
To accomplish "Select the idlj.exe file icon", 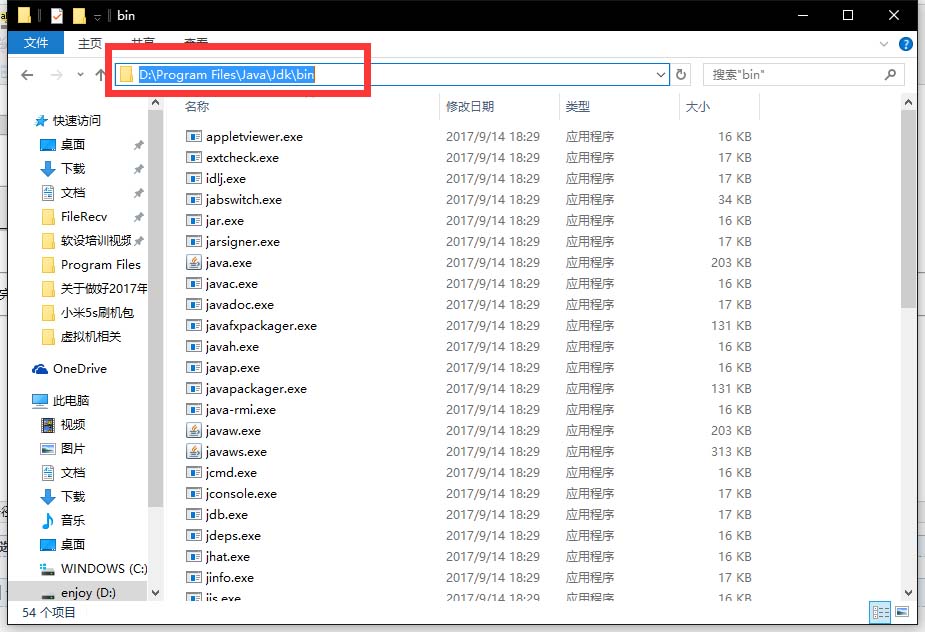I will coord(193,179).
